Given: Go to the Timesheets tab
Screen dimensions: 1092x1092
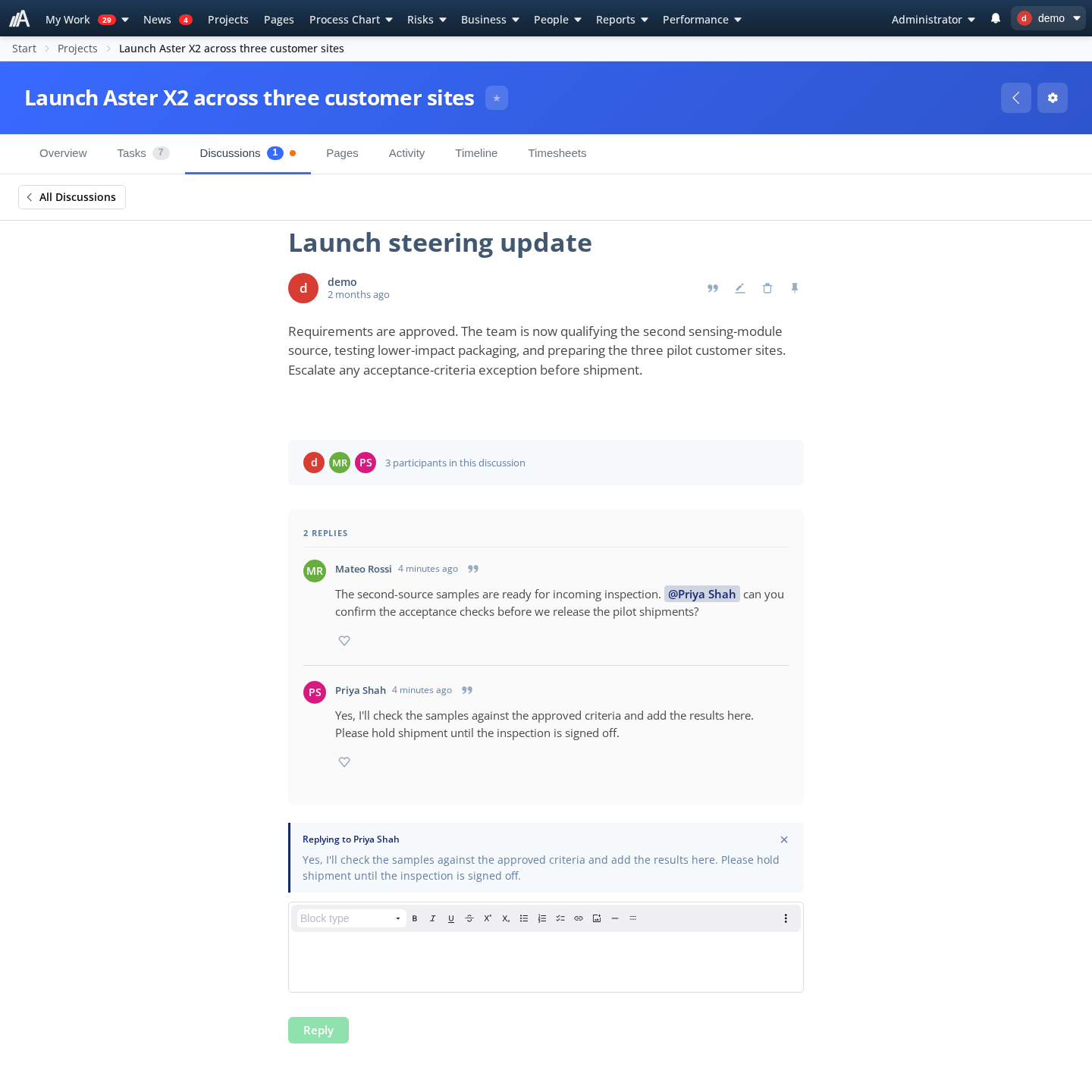Looking at the screenshot, I should [557, 153].
